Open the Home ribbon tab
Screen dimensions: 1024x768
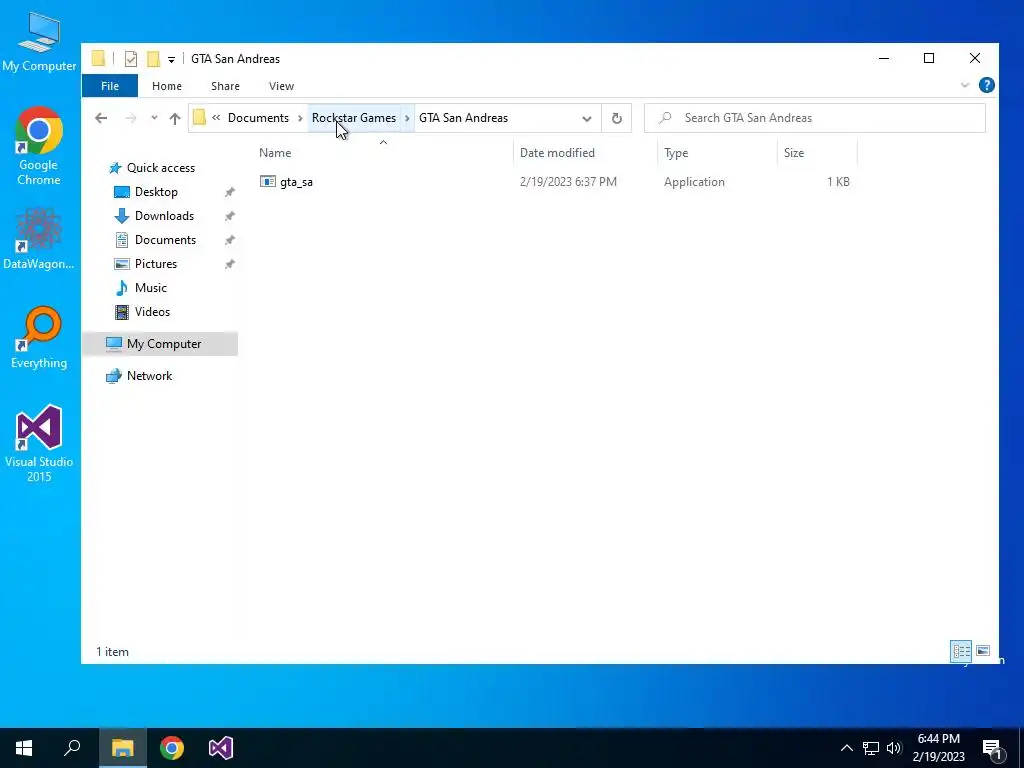(x=167, y=86)
